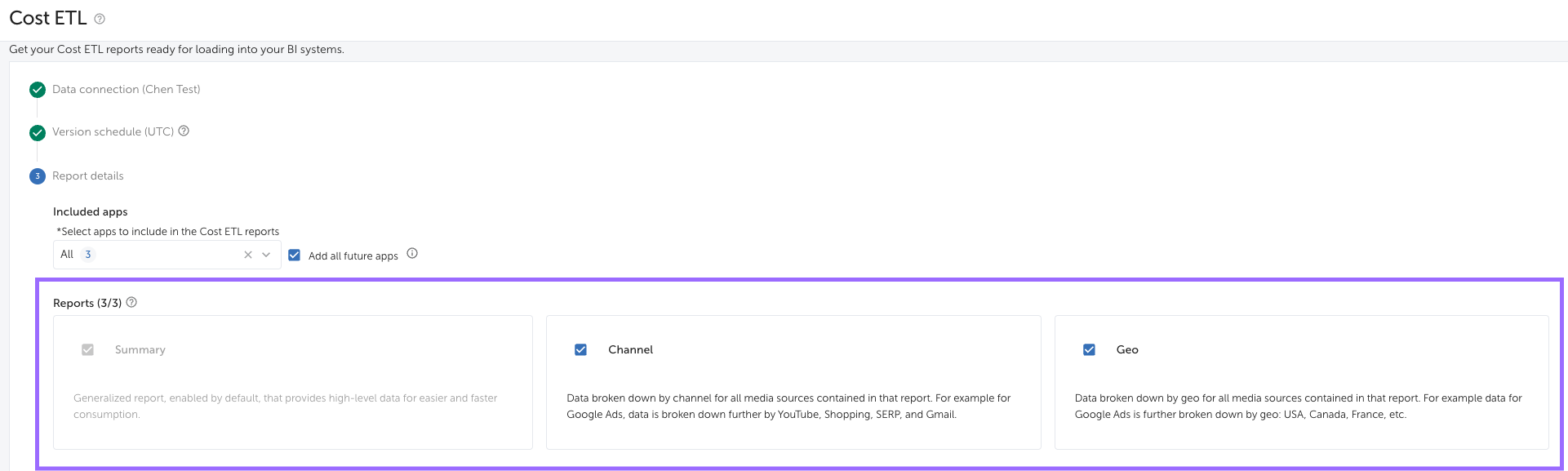Expand the Version schedule (UTC) step
The width and height of the screenshot is (1568, 471).
[x=113, y=132]
